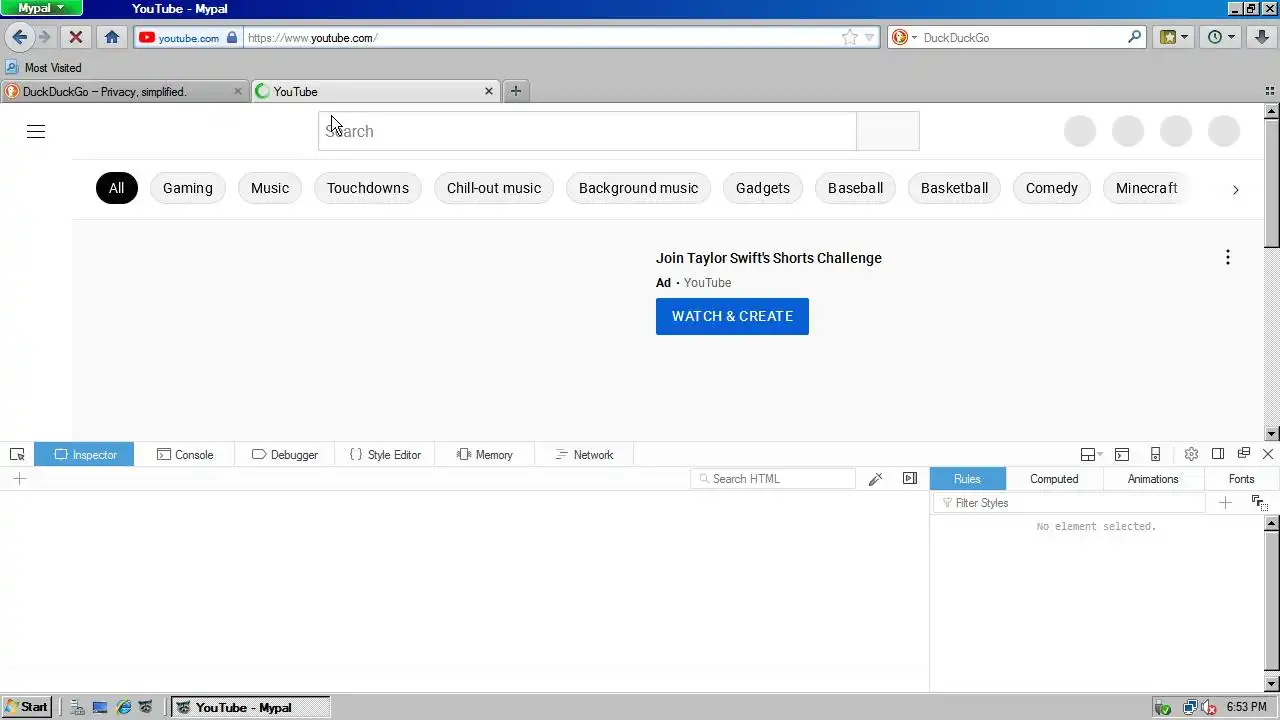Launch Internet Explorer from the quick launch
This screenshot has width=1280, height=720.
click(x=123, y=707)
